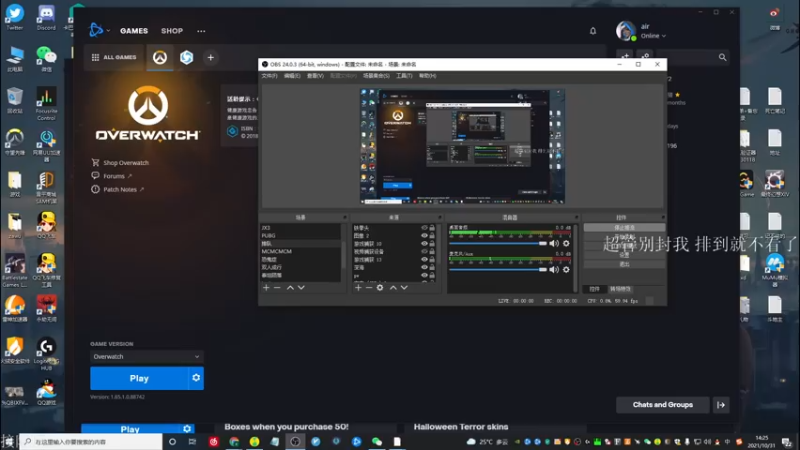Open OBS Scenes dock popout button
800x450 pixels.
click(x=345, y=217)
